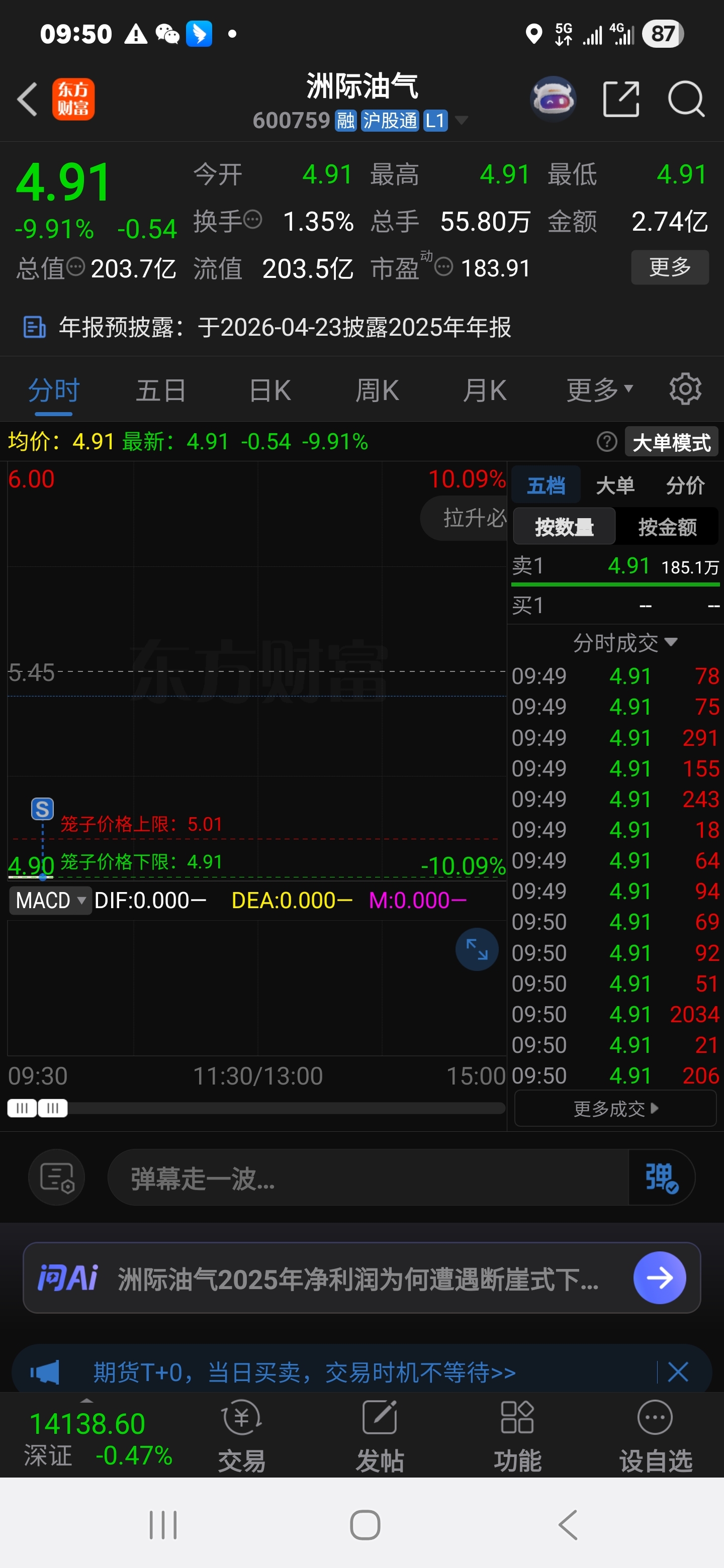Tap the right chart range handle
Viewport: 724px width, 1568px height.
(52, 1108)
